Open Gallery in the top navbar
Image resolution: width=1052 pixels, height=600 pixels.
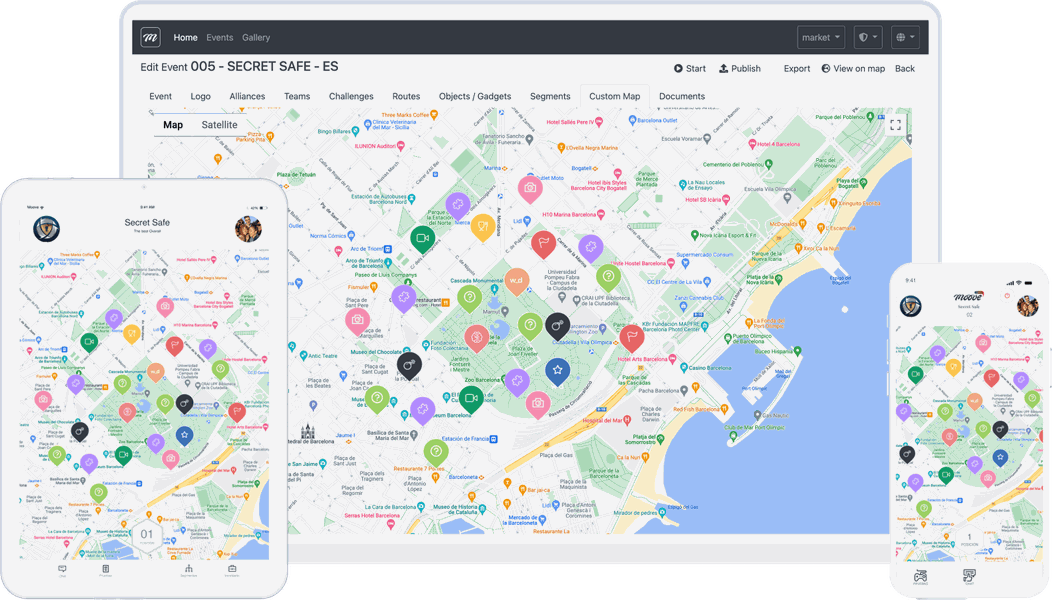point(256,38)
